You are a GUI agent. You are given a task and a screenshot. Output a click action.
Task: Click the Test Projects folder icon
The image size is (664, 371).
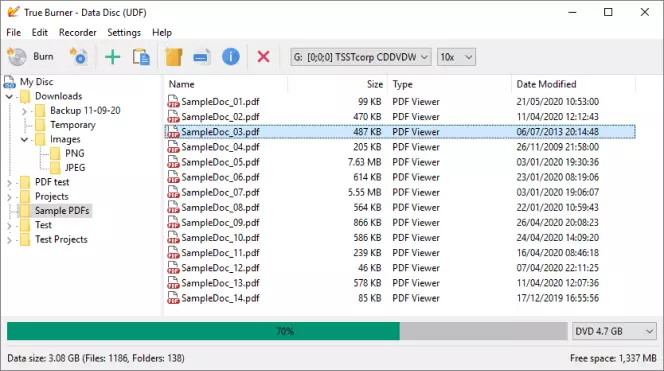pyautogui.click(x=25, y=240)
